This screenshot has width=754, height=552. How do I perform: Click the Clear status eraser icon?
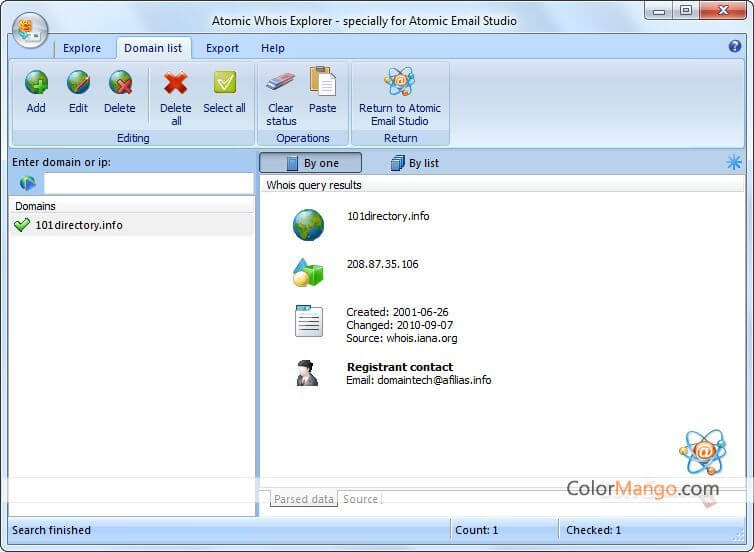[281, 82]
